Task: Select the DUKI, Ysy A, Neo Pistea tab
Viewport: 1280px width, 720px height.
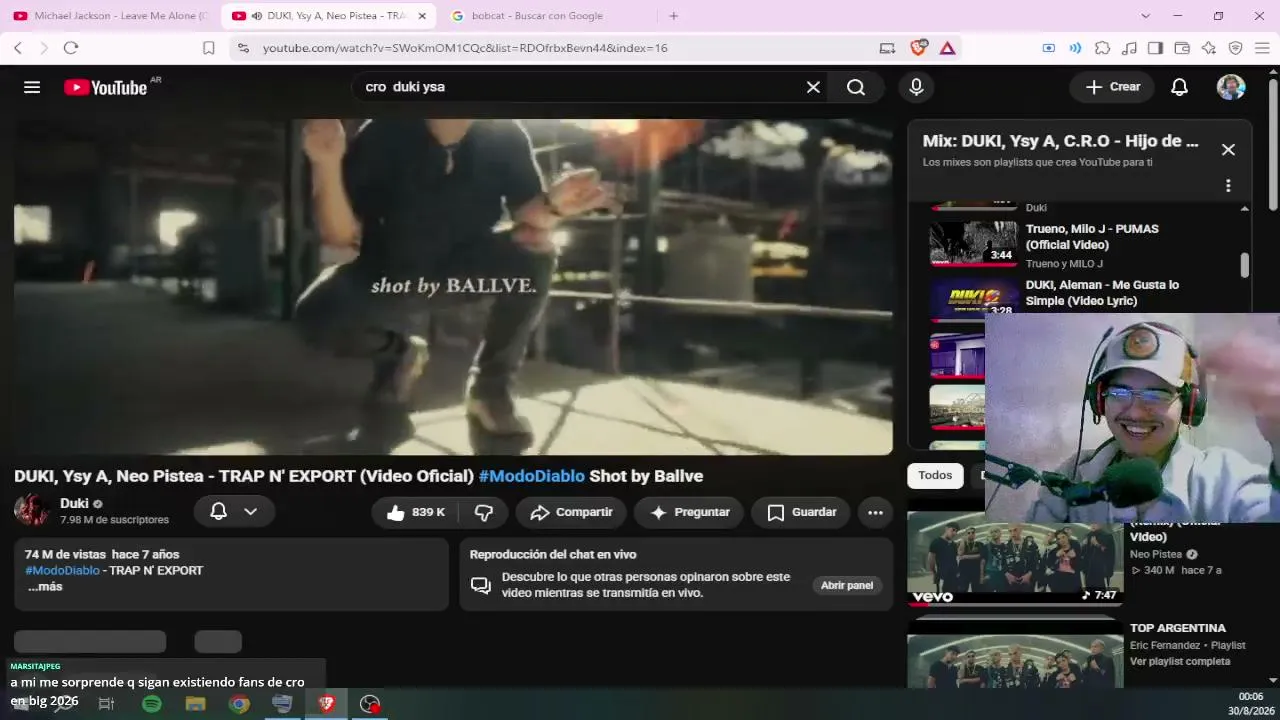Action: pos(328,16)
